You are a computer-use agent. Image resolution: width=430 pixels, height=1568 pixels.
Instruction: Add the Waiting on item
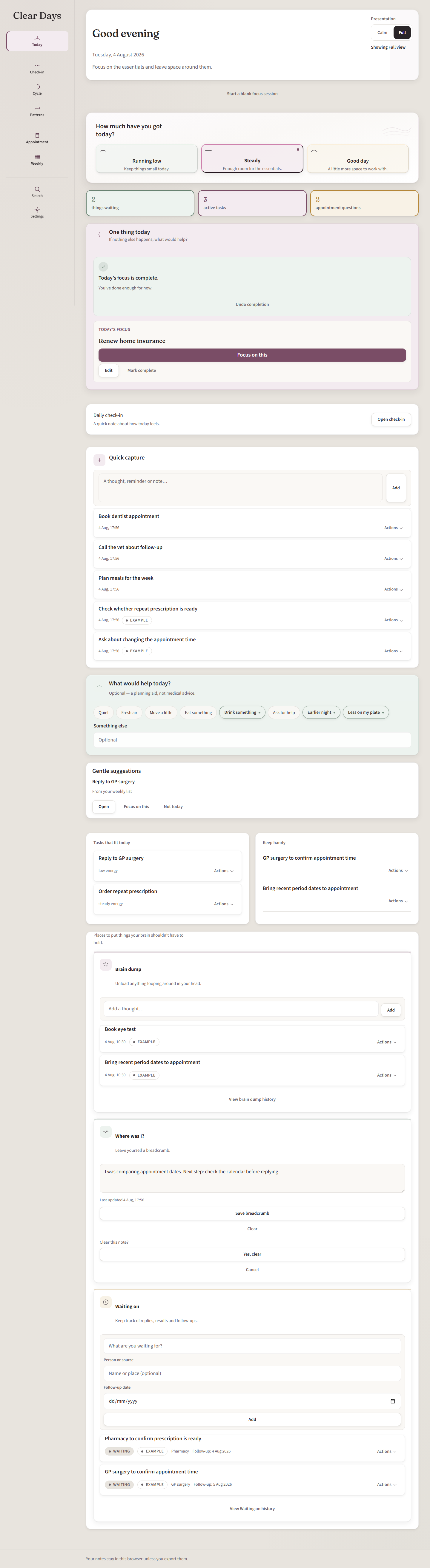252,1419
